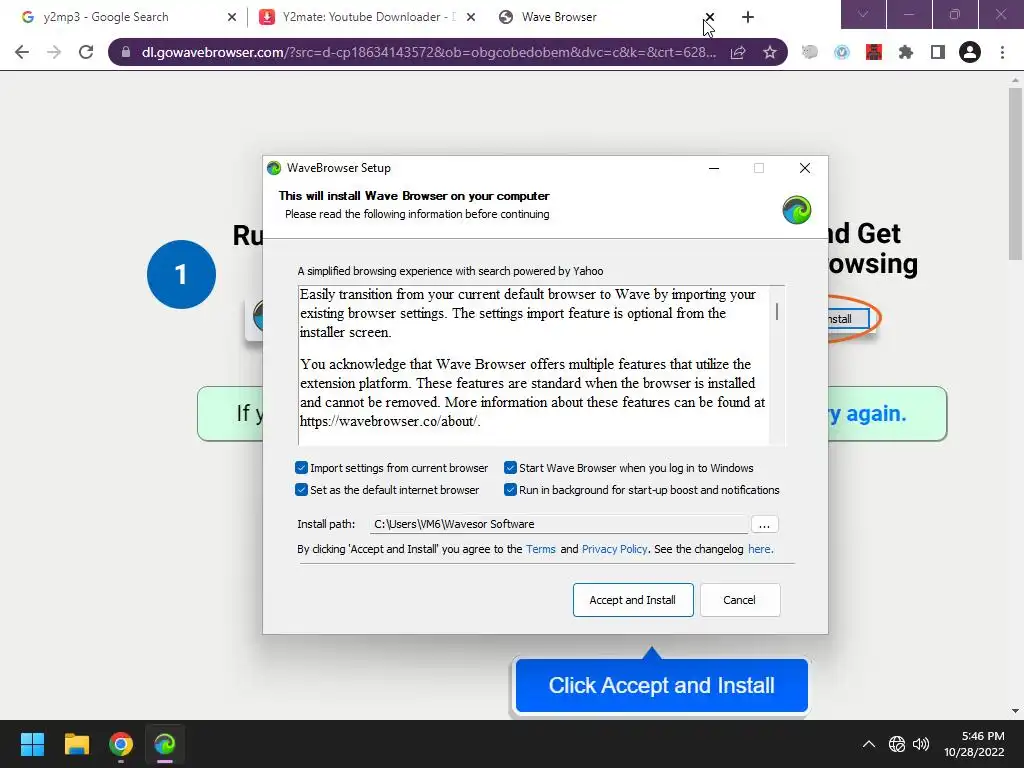This screenshot has width=1024, height=768.
Task: Browse install path with the ... button
Action: coord(764,524)
